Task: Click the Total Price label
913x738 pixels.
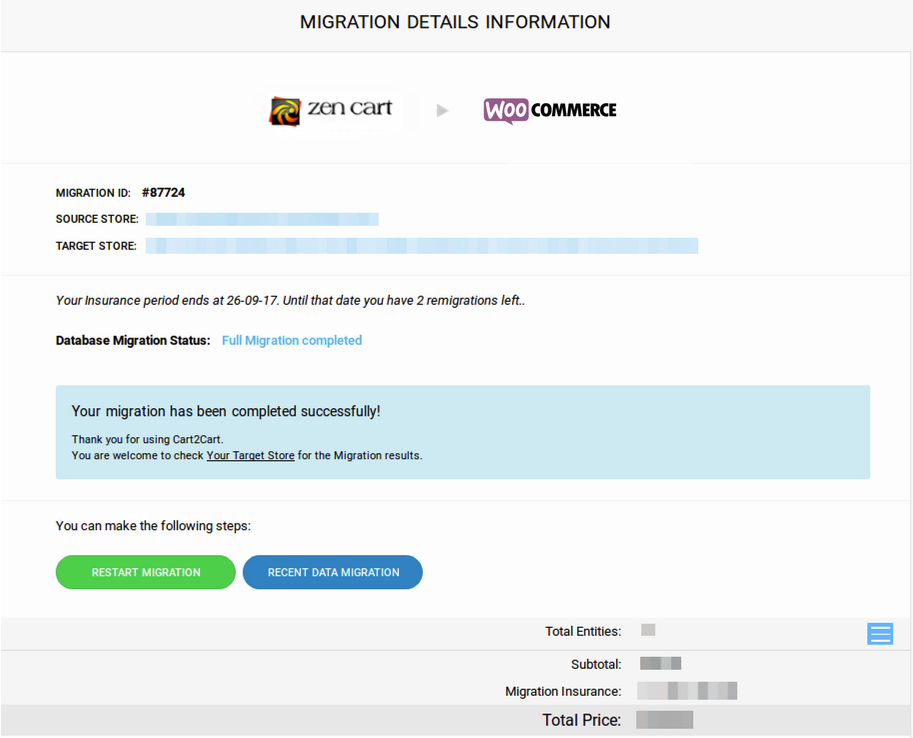Action: pyautogui.click(x=582, y=720)
